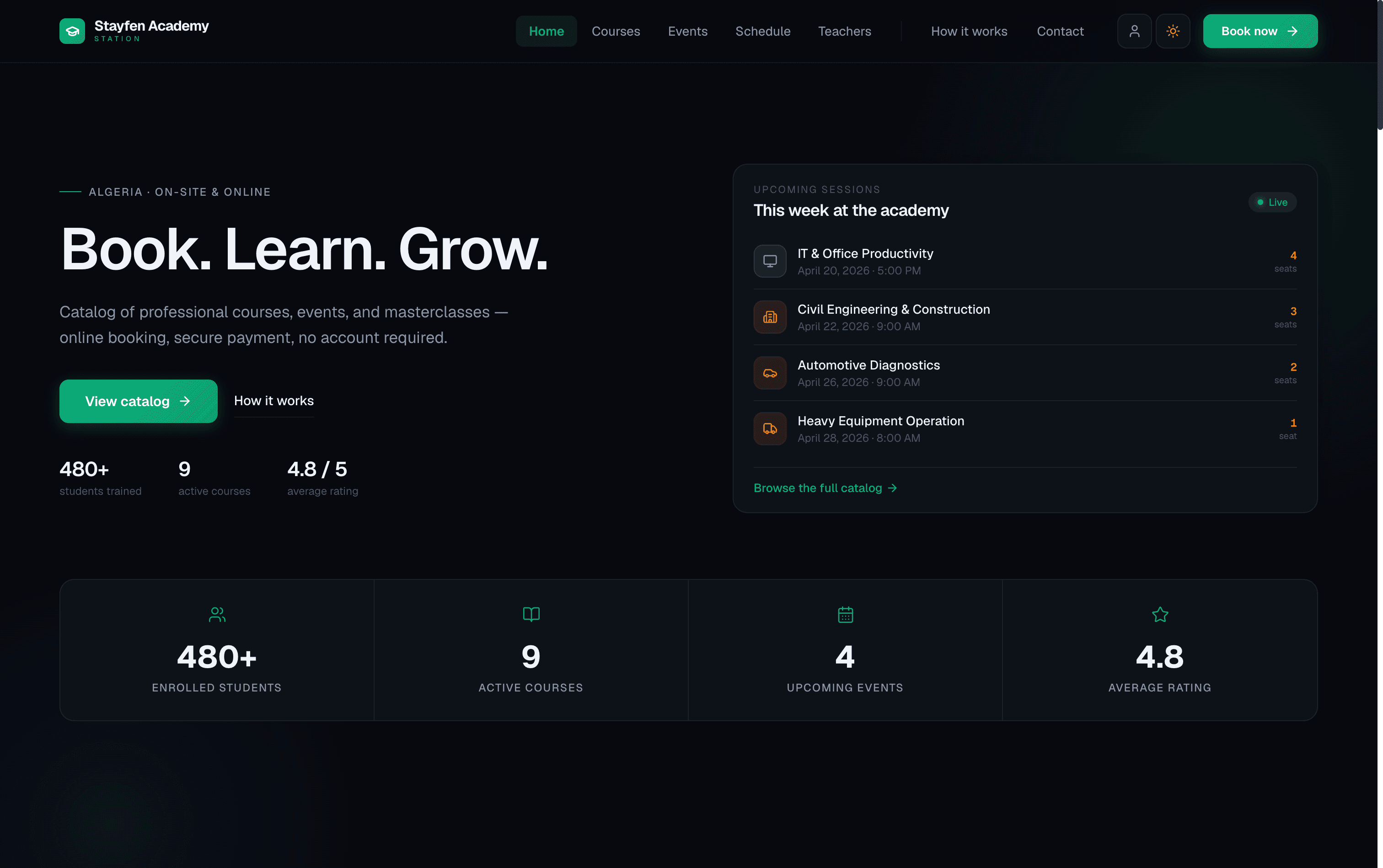This screenshot has height=868, width=1383.
Task: Click the car icon for Automotive Diagnostics
Action: point(770,373)
